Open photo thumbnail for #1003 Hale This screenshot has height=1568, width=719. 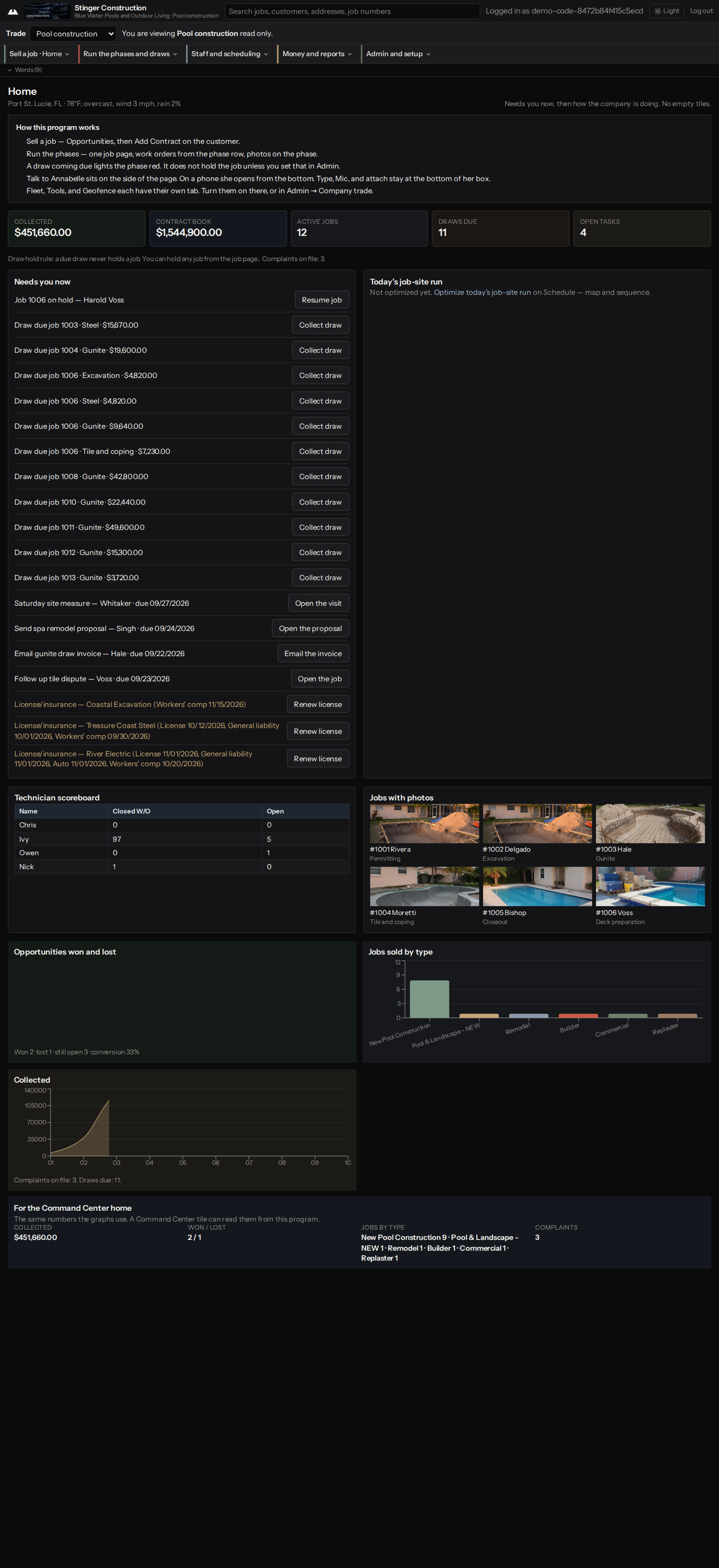[650, 824]
